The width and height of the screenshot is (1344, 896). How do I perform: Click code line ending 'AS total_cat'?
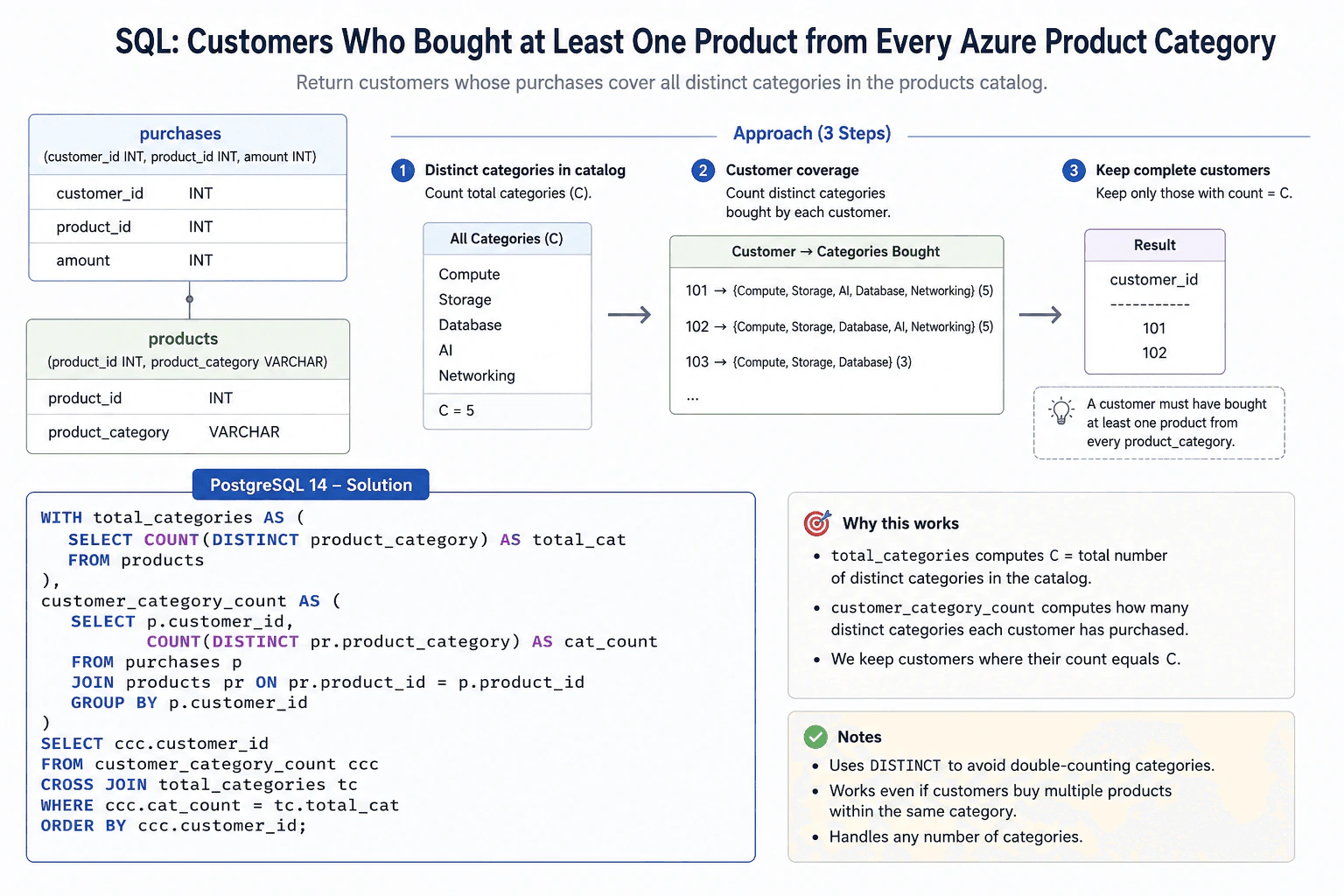coord(347,540)
